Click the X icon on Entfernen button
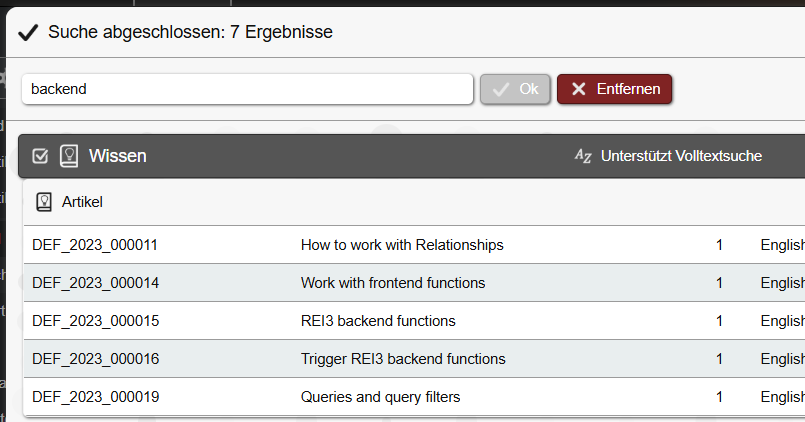The height and width of the screenshot is (422, 805). (x=578, y=89)
